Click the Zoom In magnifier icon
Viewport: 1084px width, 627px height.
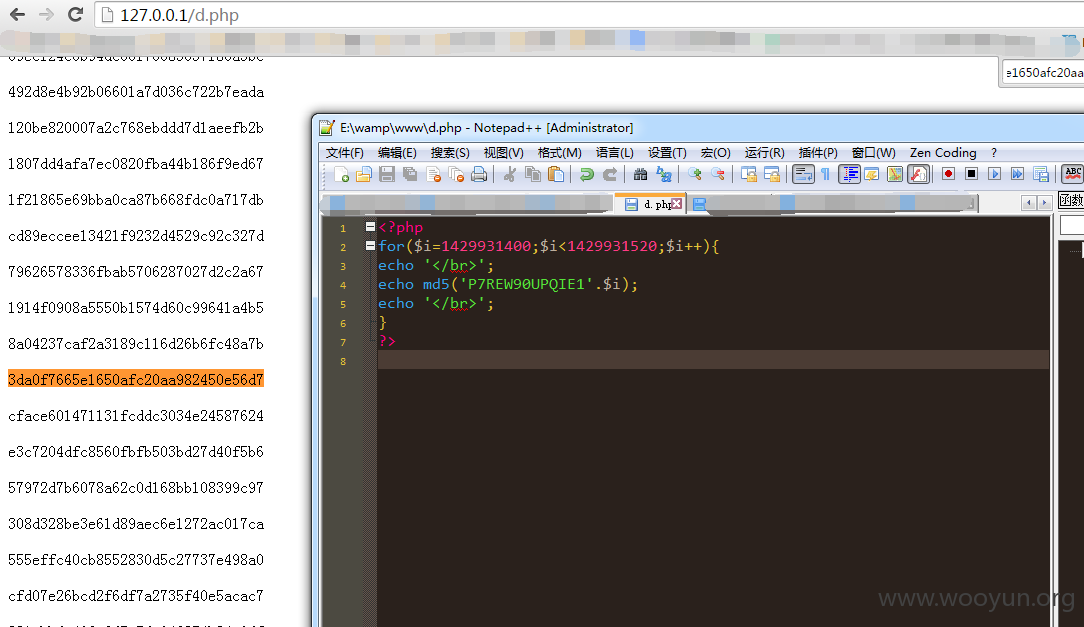(x=695, y=174)
